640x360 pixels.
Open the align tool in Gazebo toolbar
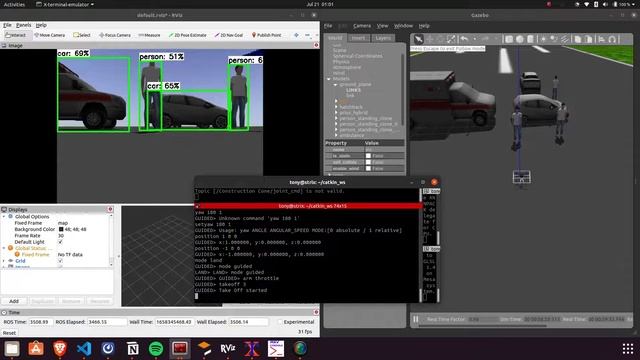tap(601, 39)
